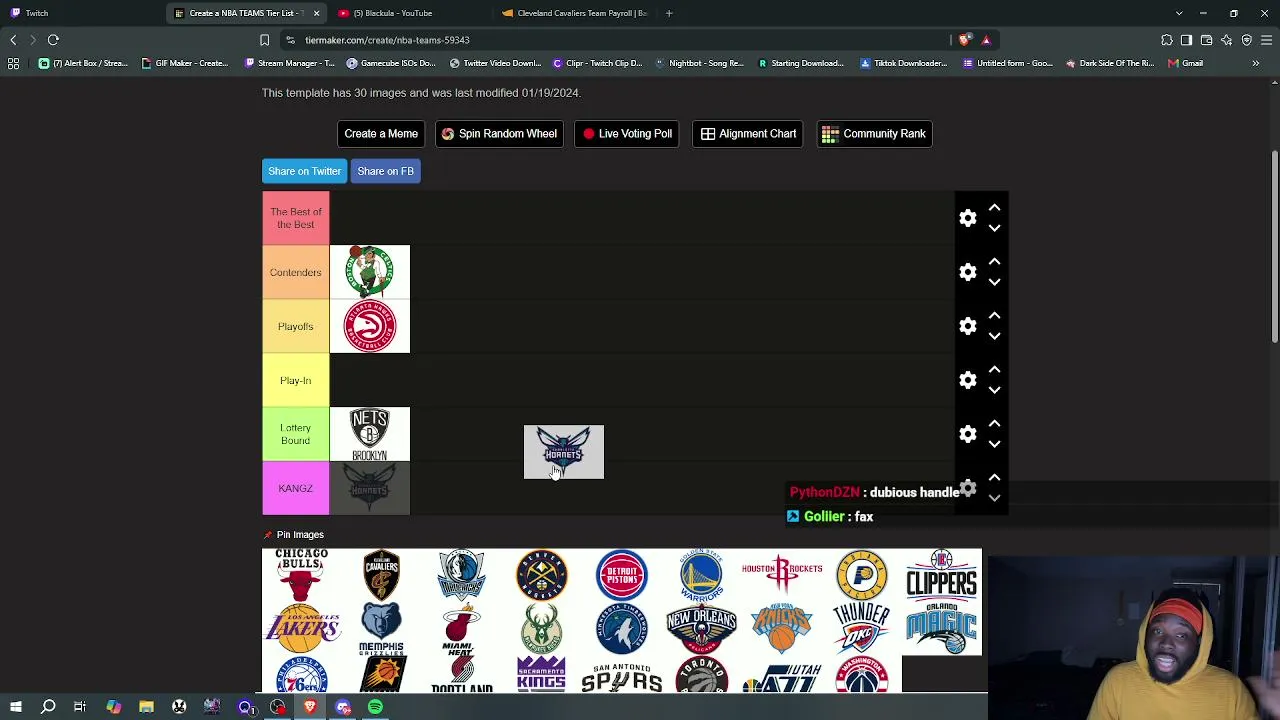Move the Playoffs row up

coord(994,316)
